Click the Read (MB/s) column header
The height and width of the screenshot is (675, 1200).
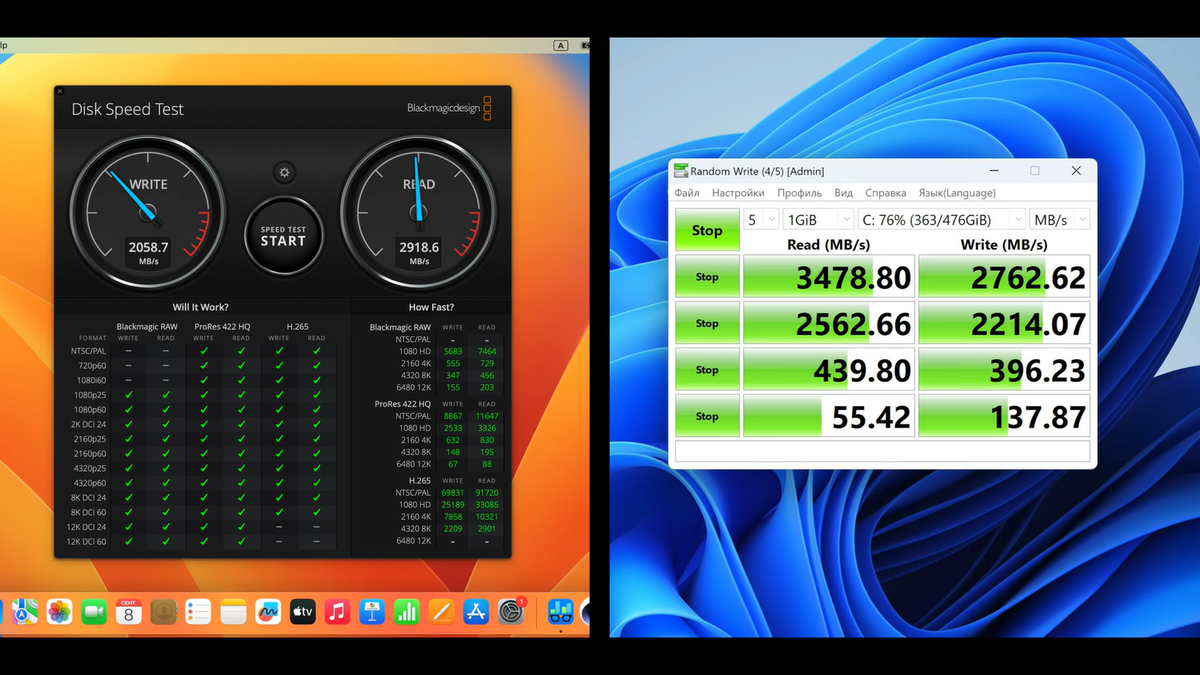click(x=828, y=244)
